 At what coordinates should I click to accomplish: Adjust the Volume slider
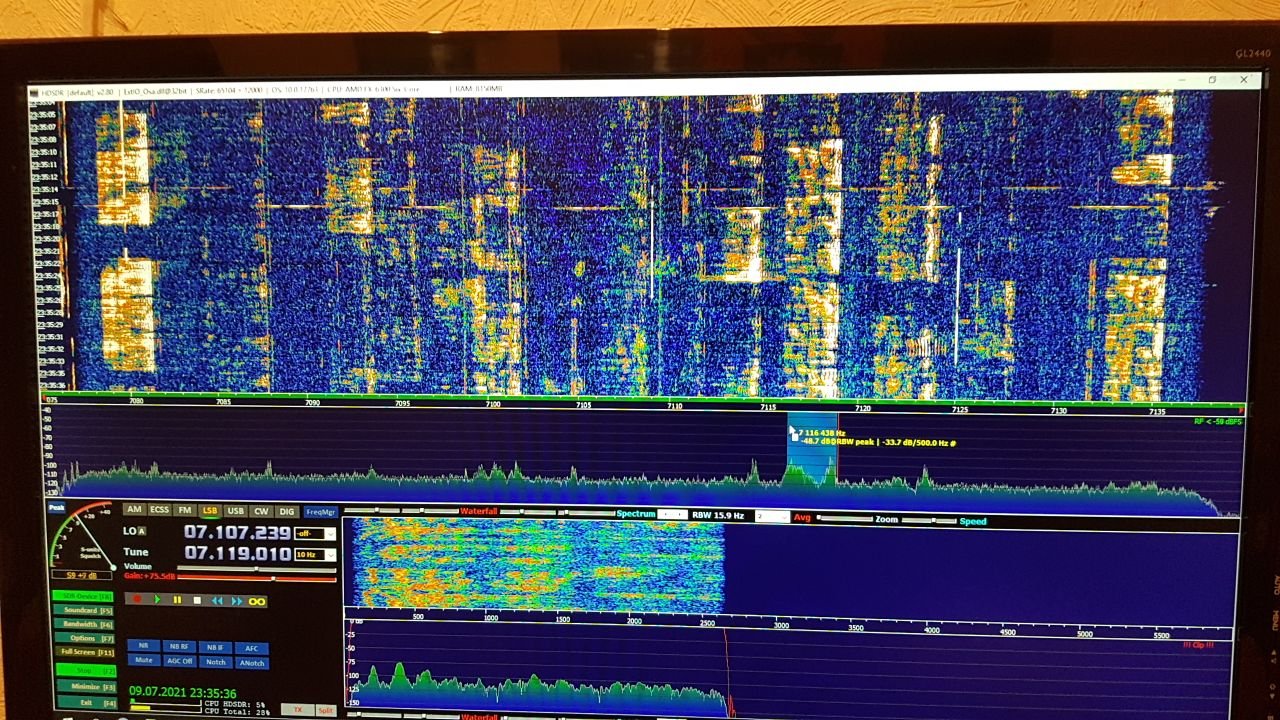256,568
